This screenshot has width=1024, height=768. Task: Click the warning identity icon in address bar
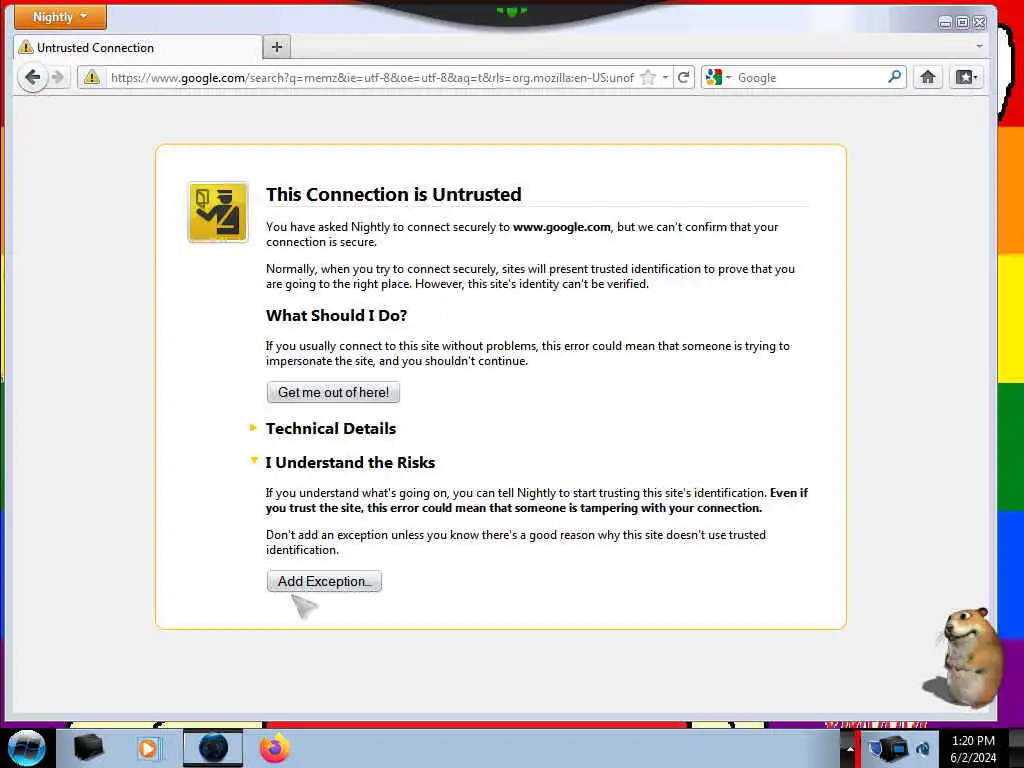pyautogui.click(x=92, y=78)
